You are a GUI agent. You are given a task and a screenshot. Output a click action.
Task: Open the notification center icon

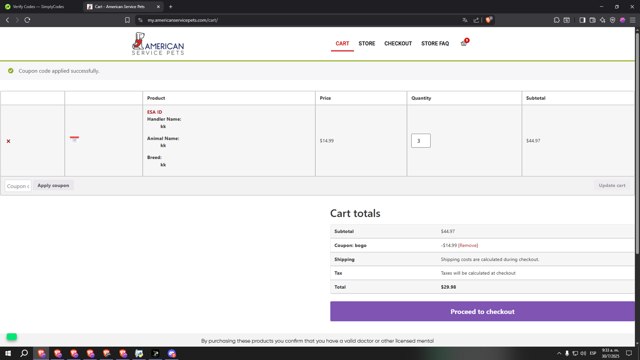[x=629, y=353]
